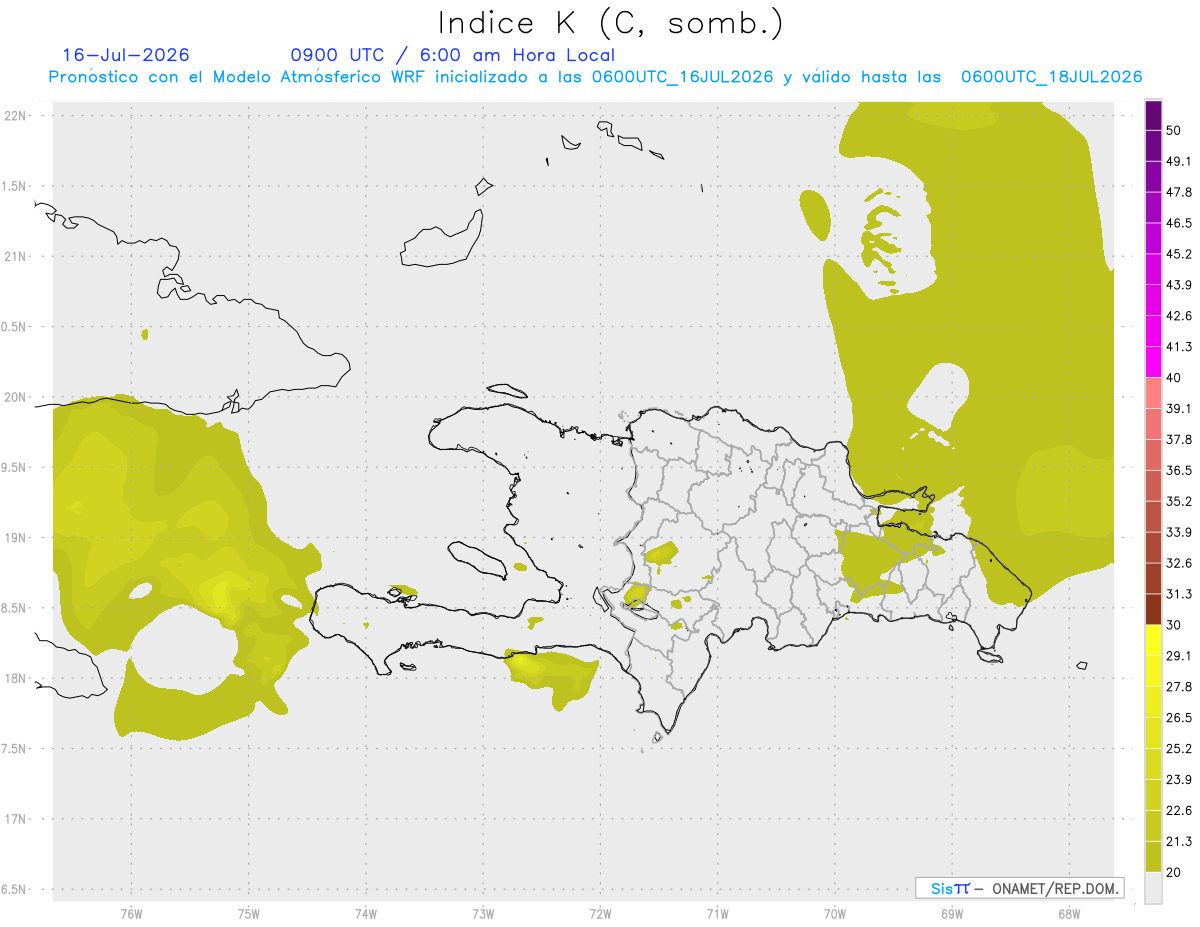Click the color bar value '21.3'
1200x927 pixels.
[1180, 841]
